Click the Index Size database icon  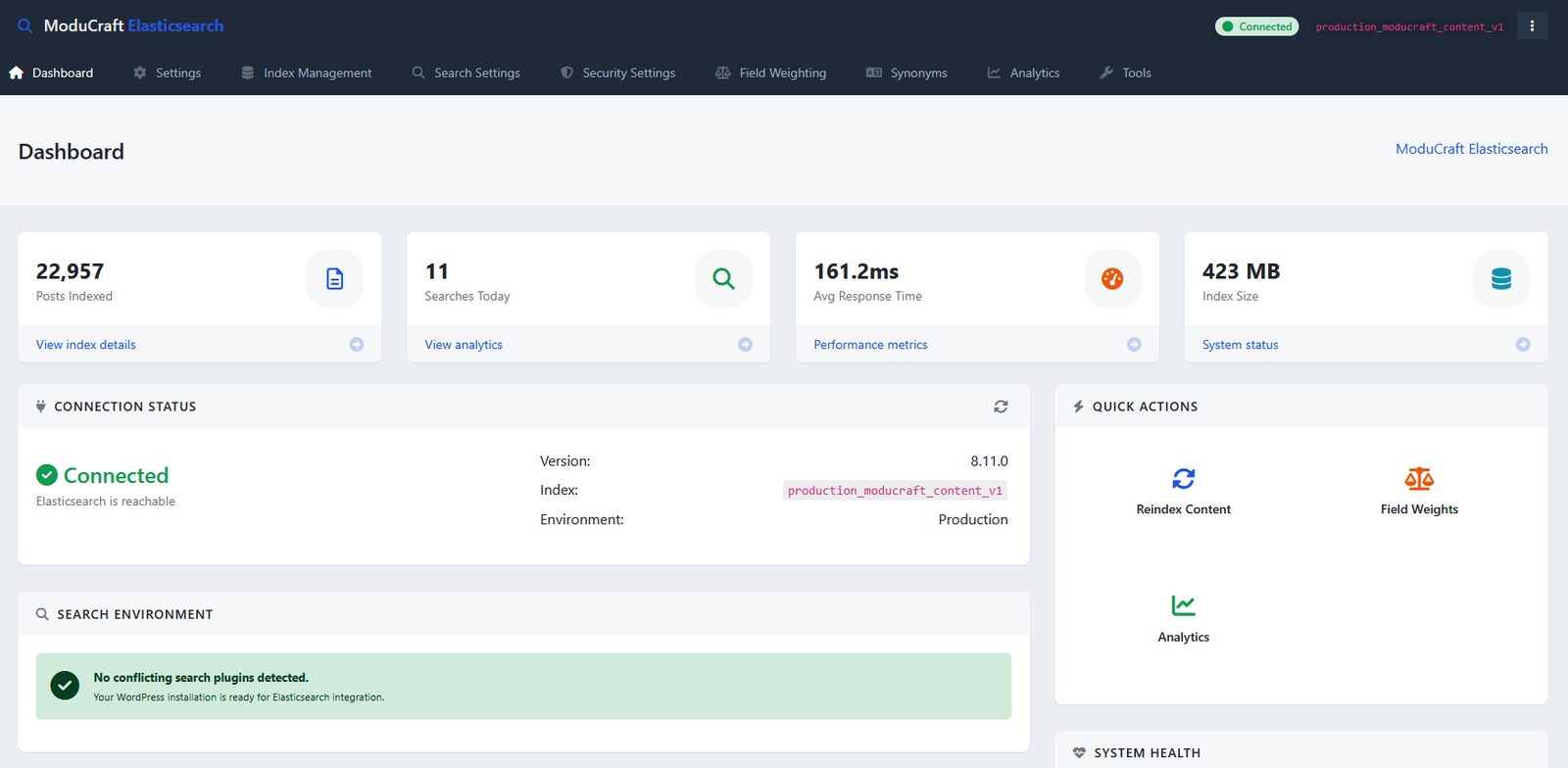pos(1501,279)
